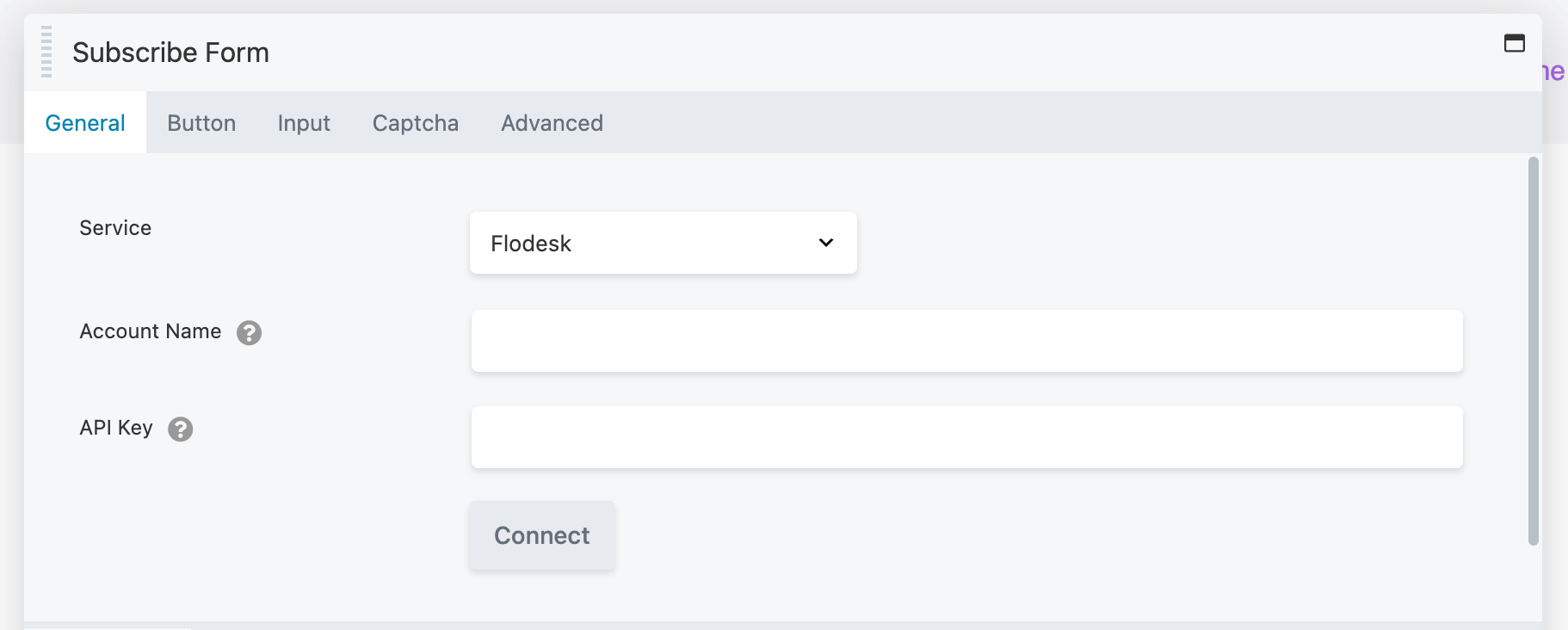Open the Service dropdown showing Flodesk
This screenshot has width=1568, height=630.
tap(663, 244)
